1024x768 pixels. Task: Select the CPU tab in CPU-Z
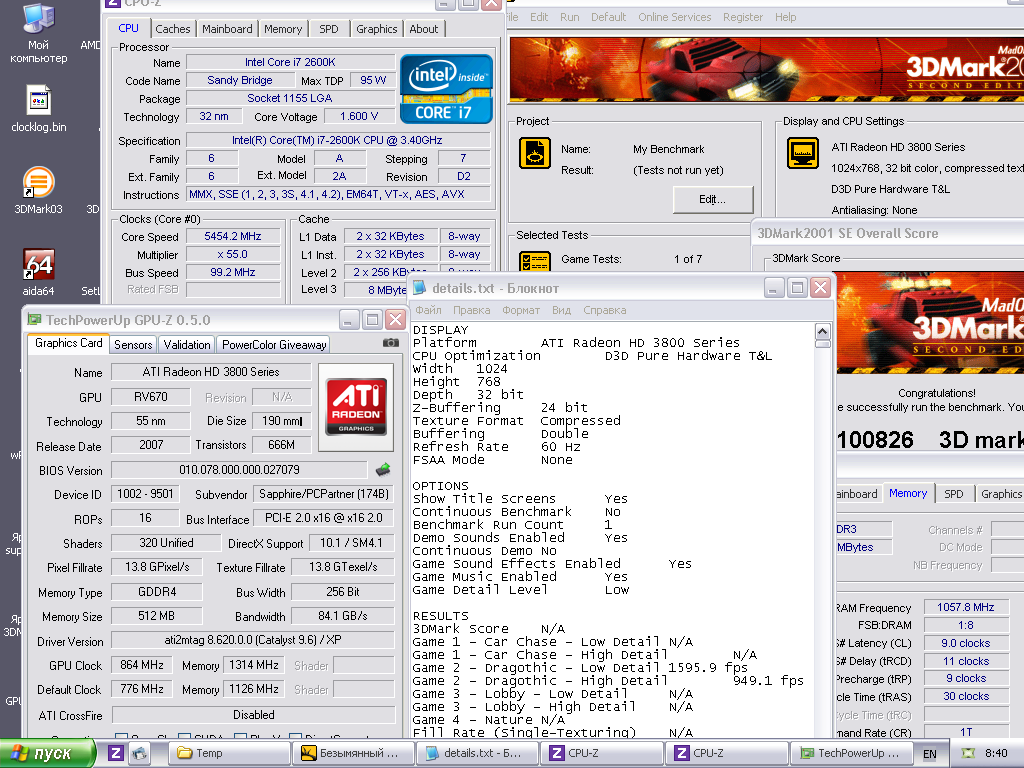tap(129, 28)
